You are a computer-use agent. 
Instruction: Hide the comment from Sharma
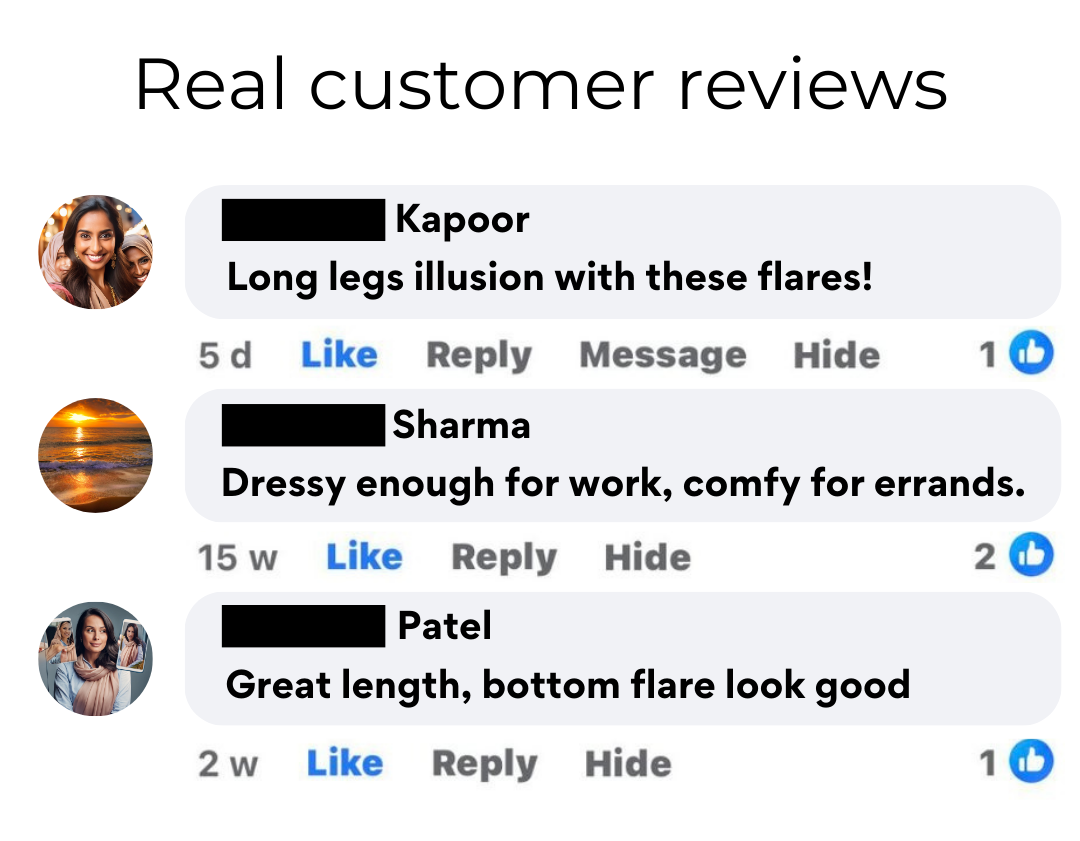point(647,557)
